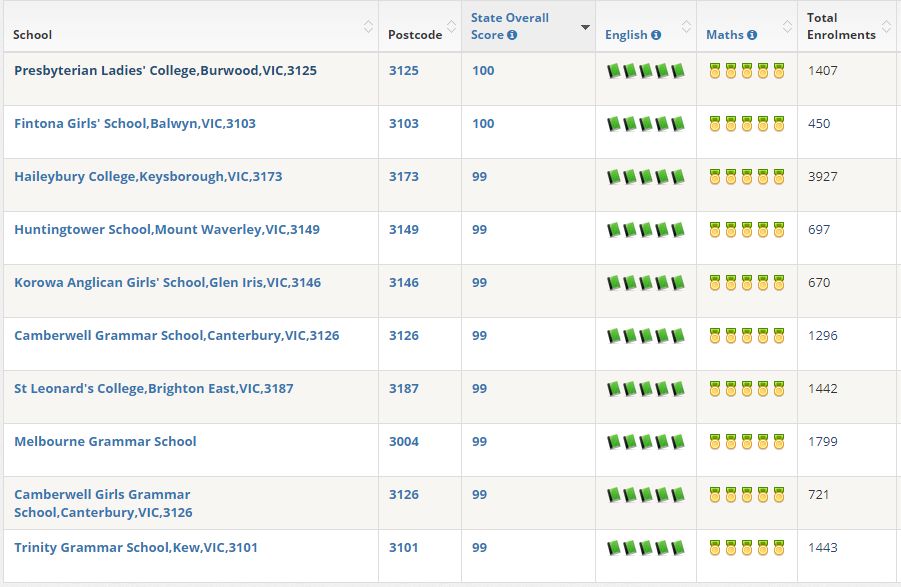The image size is (901, 587).
Task: Click postcode 3125 link
Action: tap(403, 71)
